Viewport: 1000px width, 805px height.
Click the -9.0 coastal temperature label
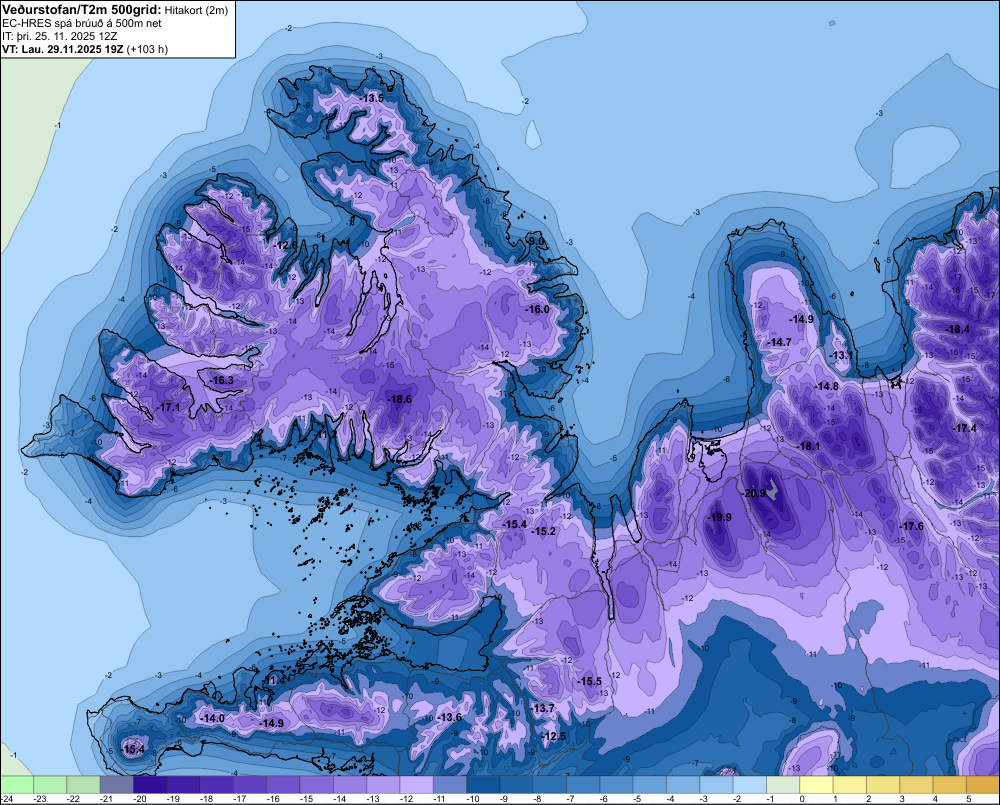coord(536,241)
